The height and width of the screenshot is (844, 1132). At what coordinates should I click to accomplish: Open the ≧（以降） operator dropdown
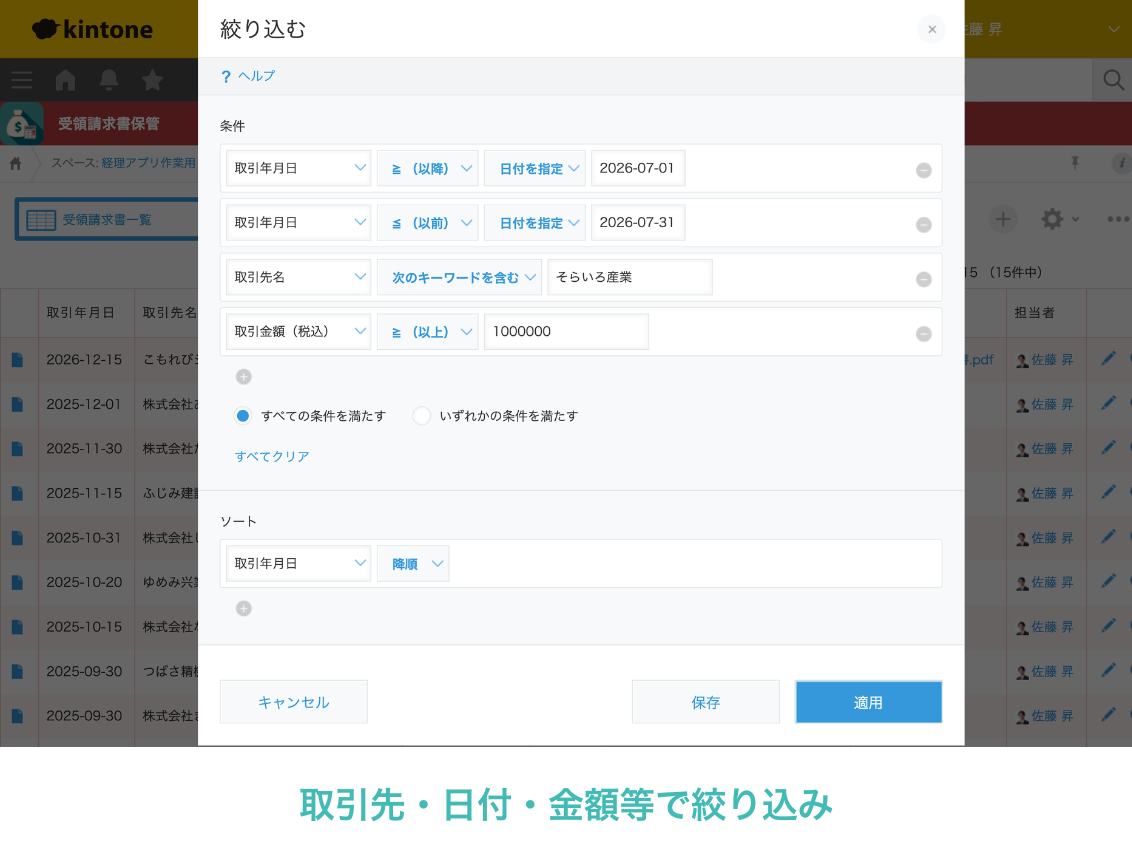427,168
